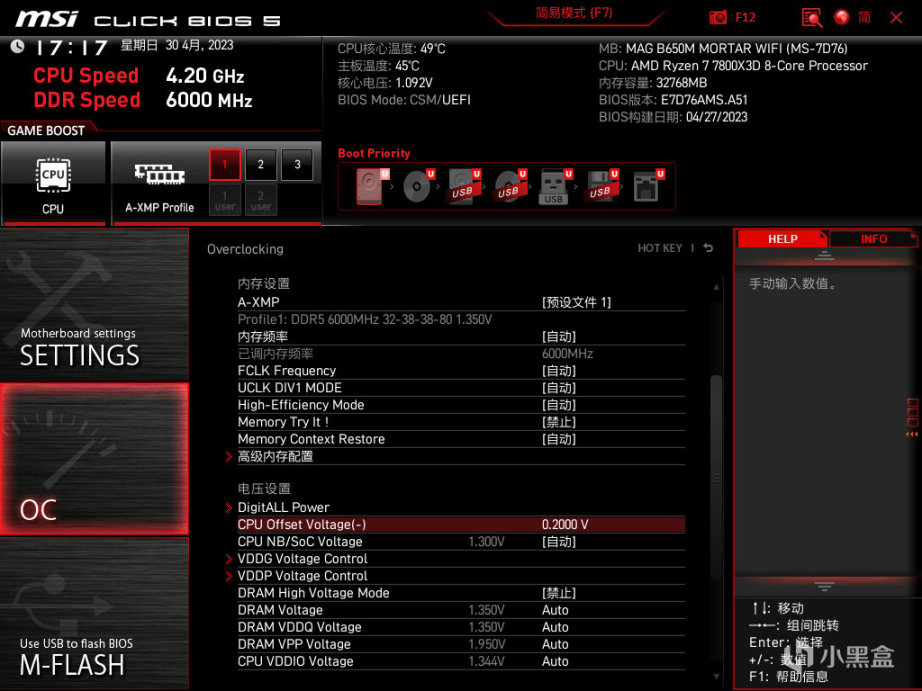The image size is (922, 691).
Task: Select A-XMP user profile 1
Action: coord(225,200)
